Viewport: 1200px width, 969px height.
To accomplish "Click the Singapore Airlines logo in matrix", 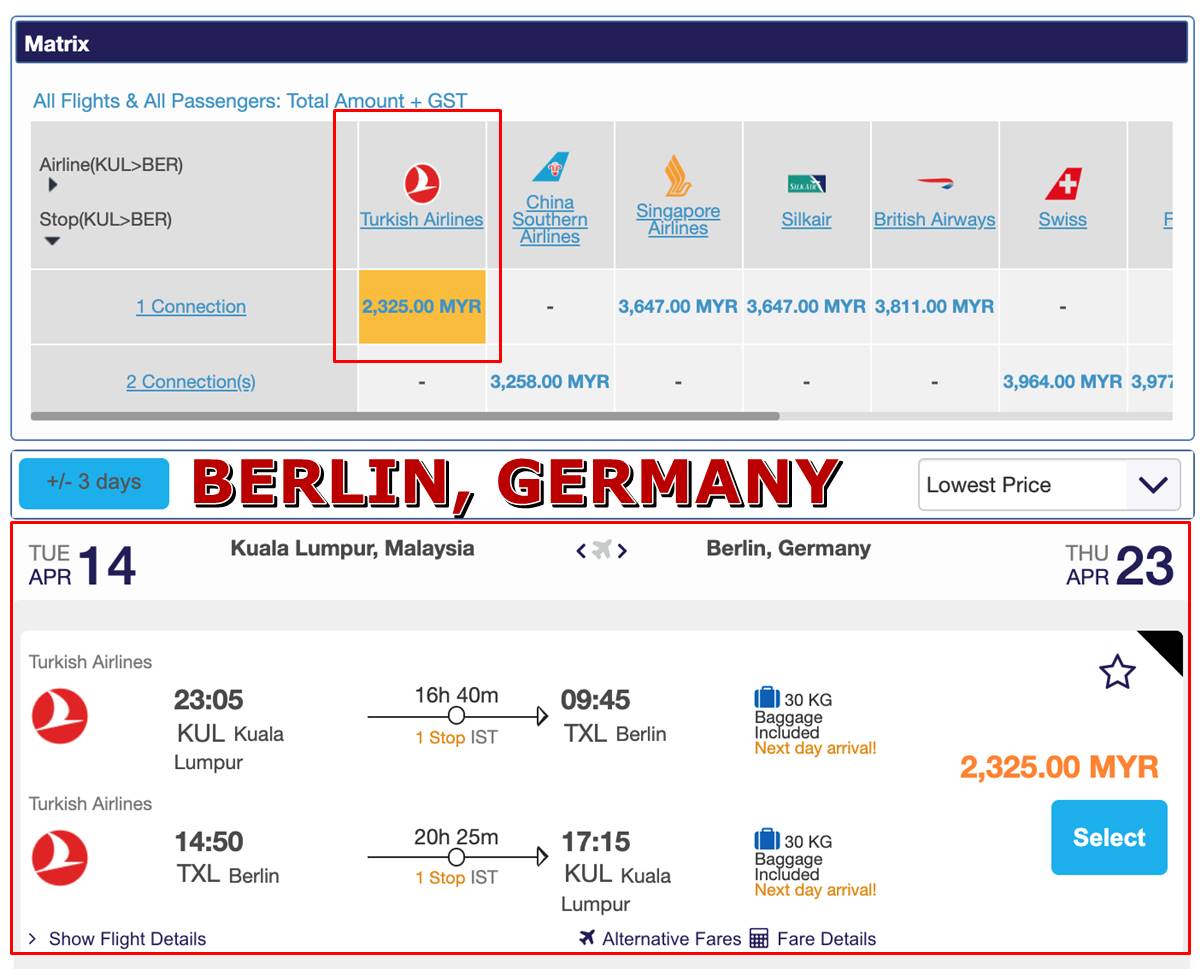I will 678,175.
